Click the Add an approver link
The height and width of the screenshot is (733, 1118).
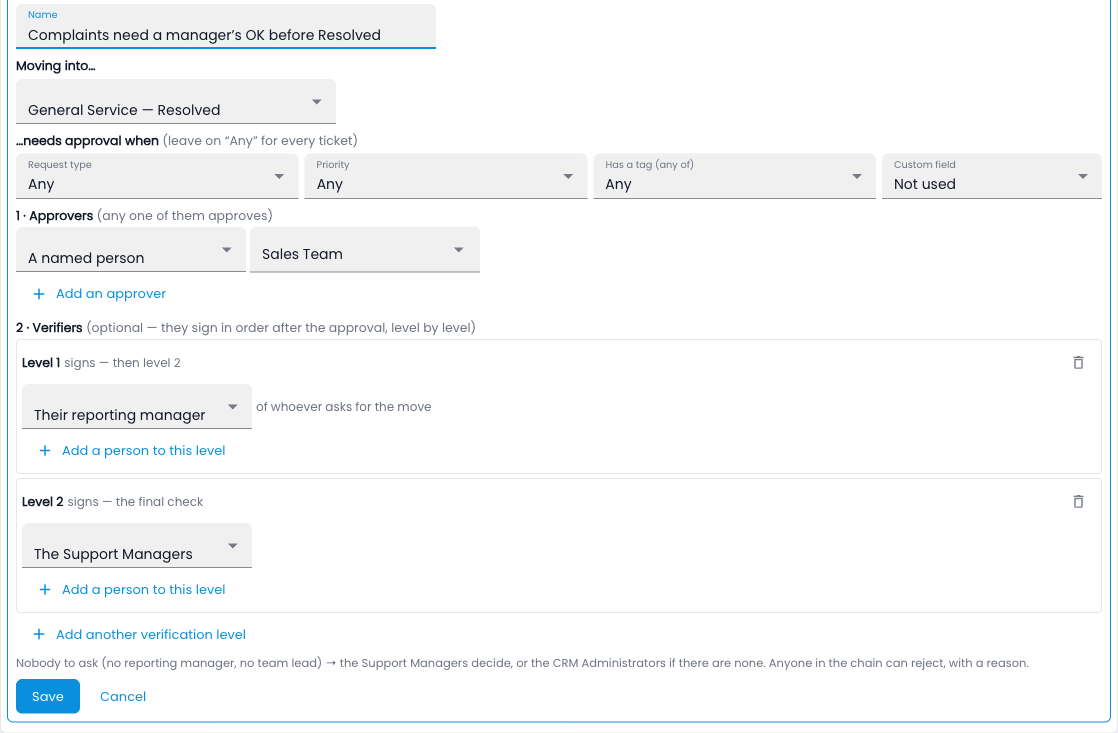99,294
